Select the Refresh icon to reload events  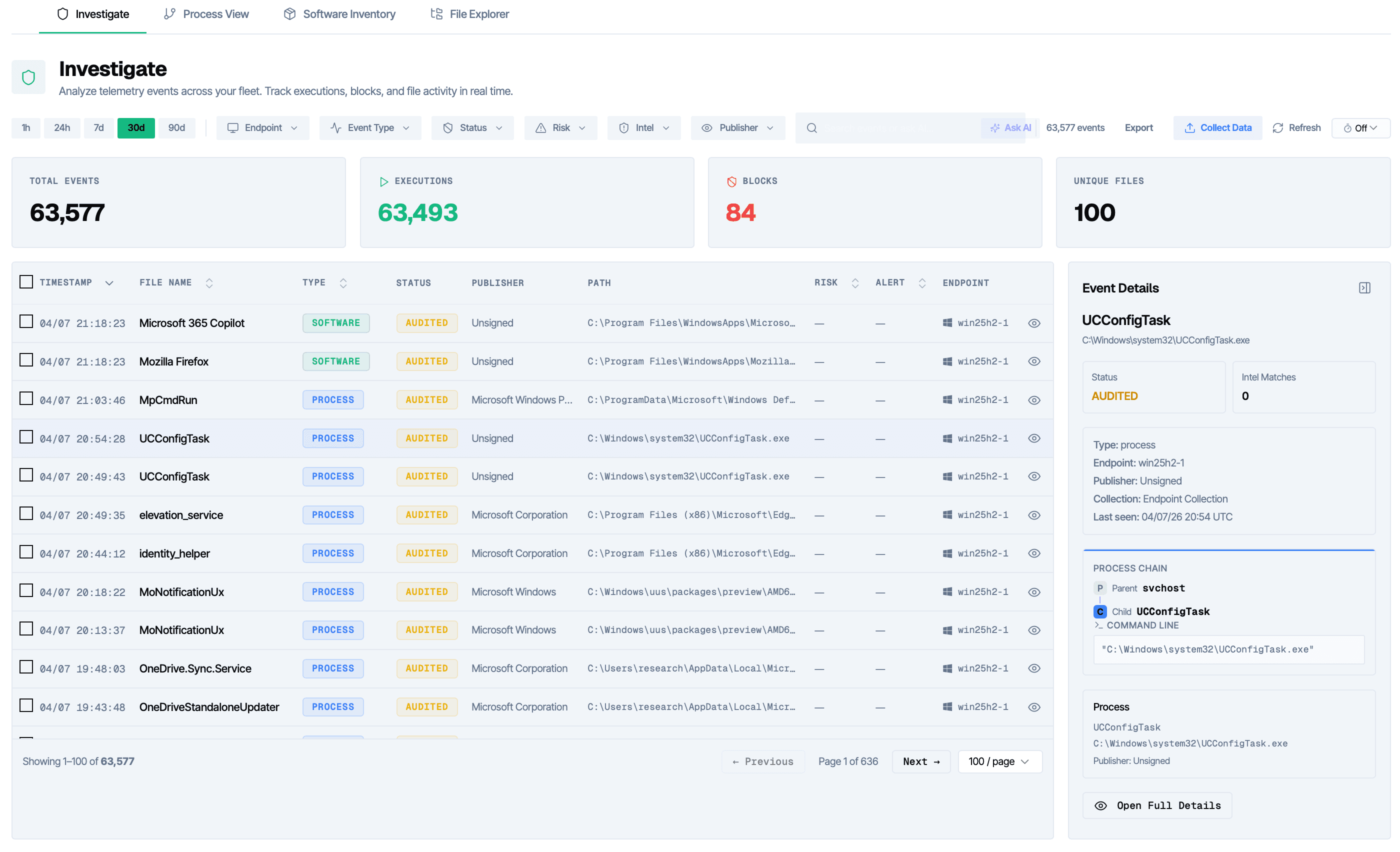point(1278,128)
